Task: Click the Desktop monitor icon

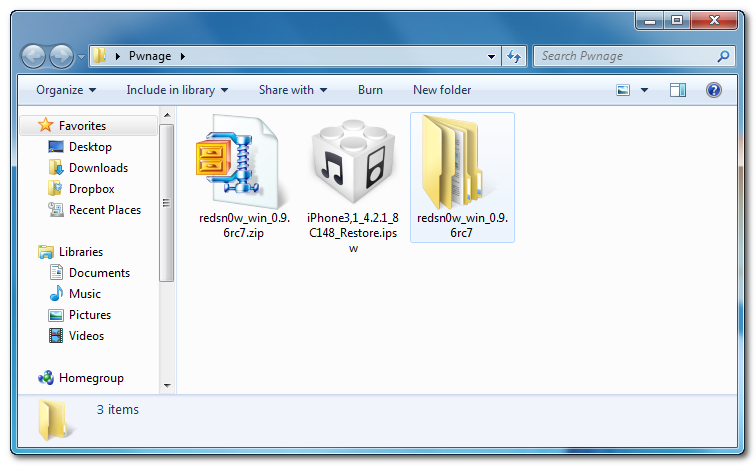Action: point(56,146)
